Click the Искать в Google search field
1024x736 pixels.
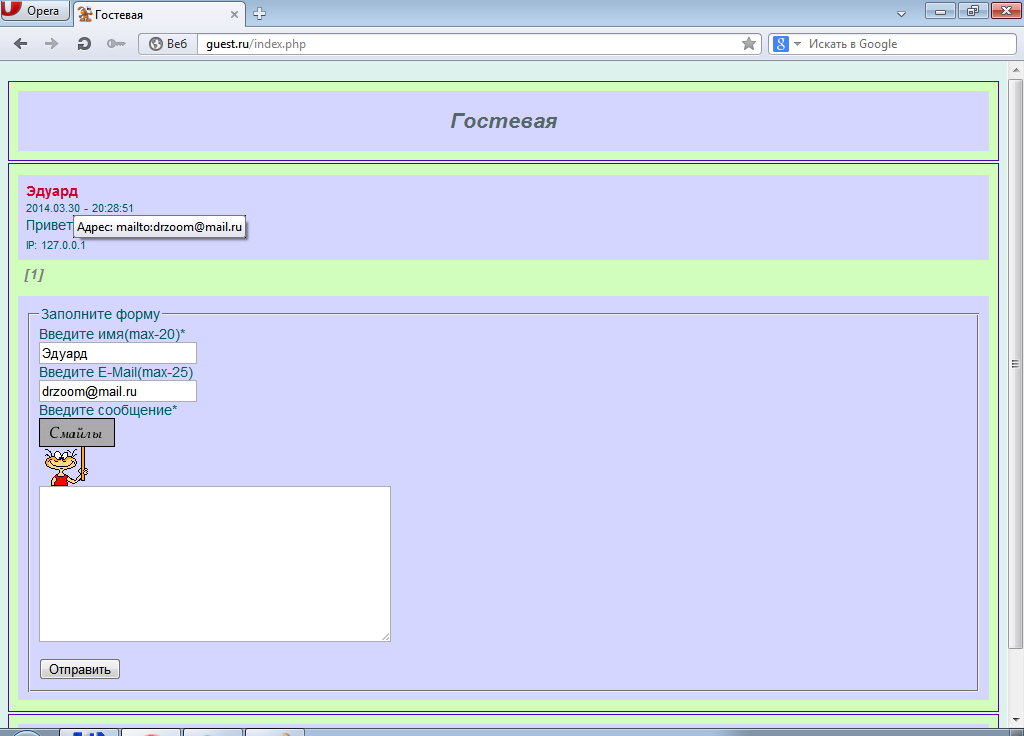[x=910, y=44]
